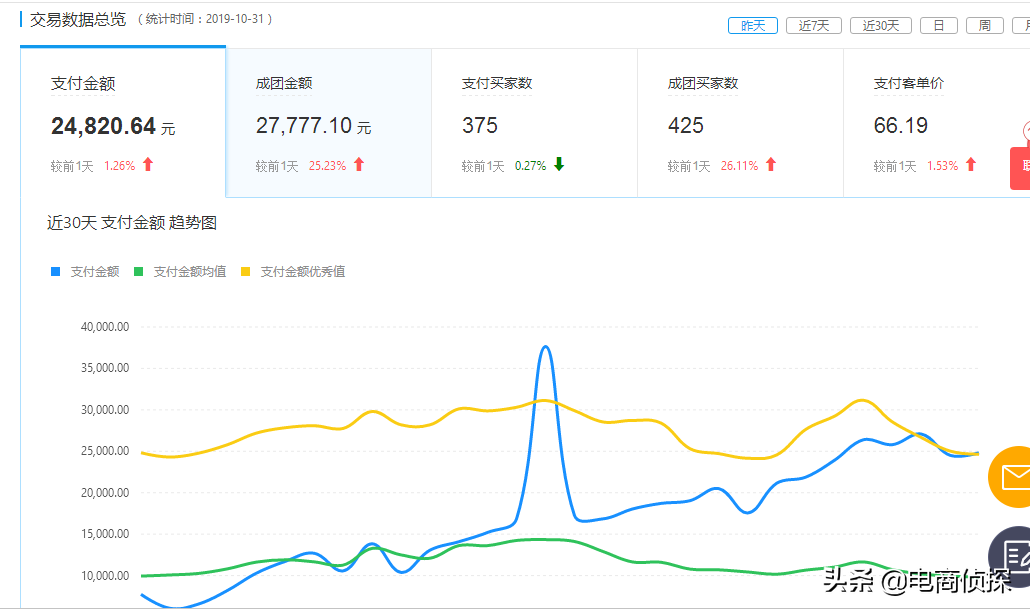Image resolution: width=1030 pixels, height=612 pixels.
Task: Click the red side tab at right edge
Action: coord(1019,168)
